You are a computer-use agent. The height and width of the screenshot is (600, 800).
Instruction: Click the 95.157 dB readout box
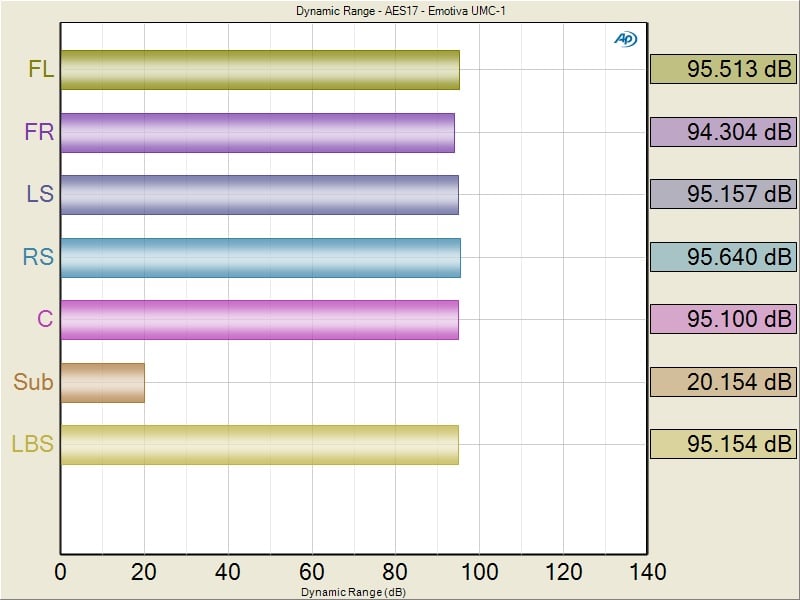click(x=723, y=194)
